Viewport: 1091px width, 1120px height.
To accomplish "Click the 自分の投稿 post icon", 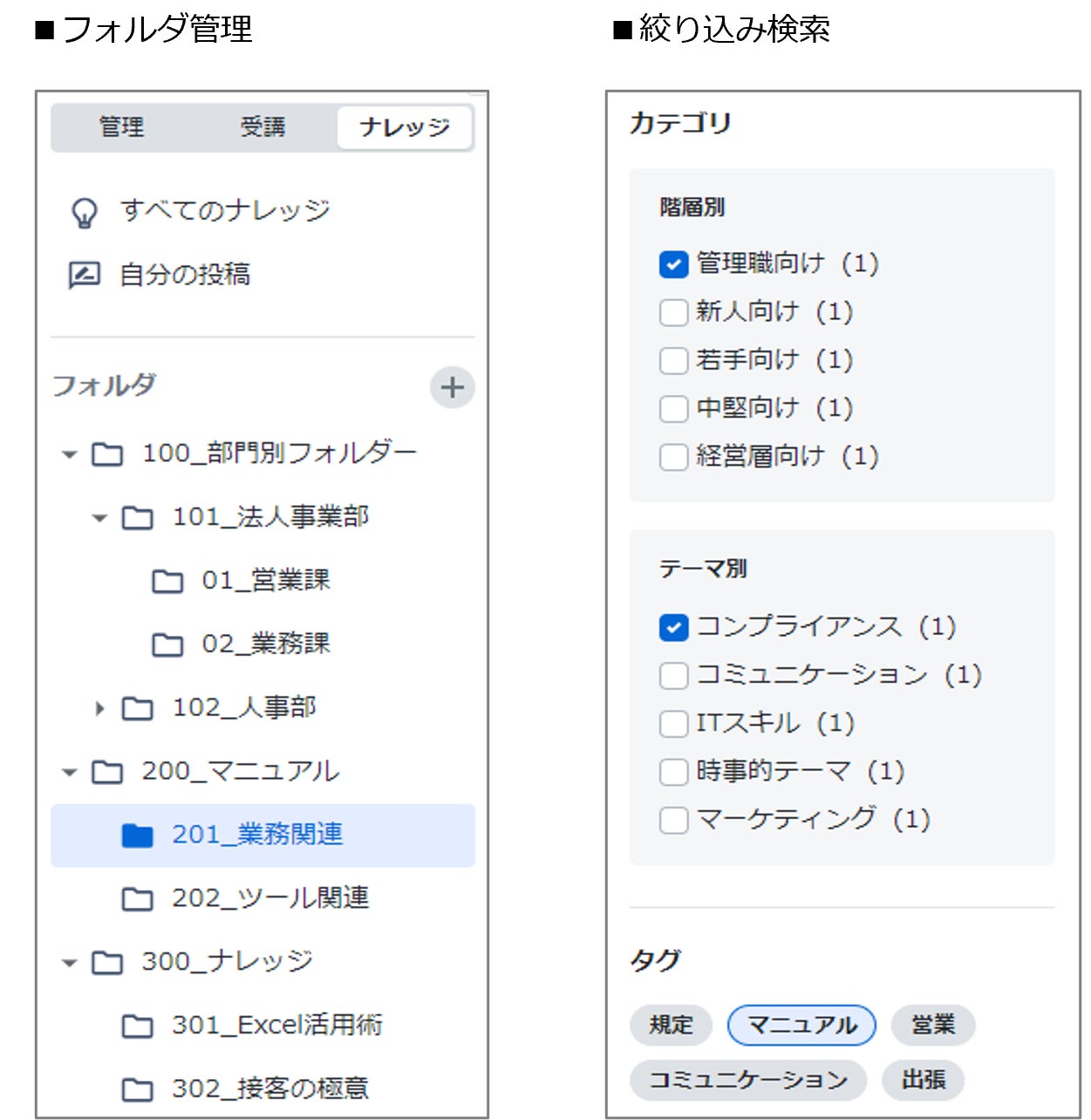I will (x=84, y=275).
